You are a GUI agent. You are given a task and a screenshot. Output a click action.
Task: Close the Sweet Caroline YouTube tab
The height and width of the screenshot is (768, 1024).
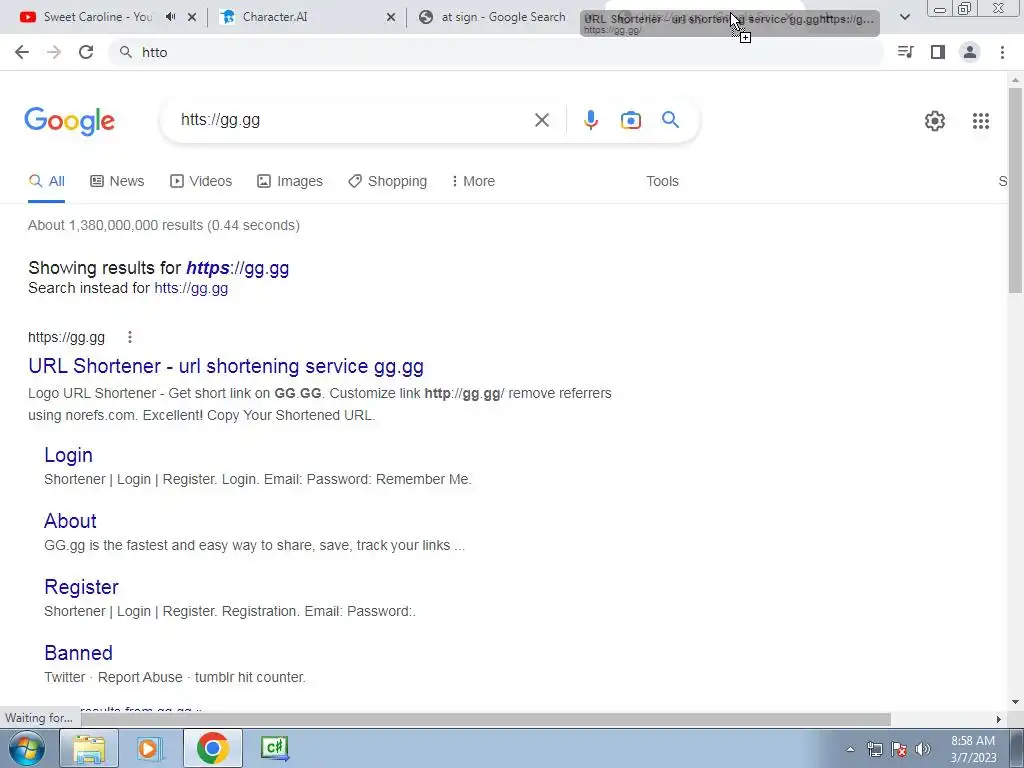[192, 17]
